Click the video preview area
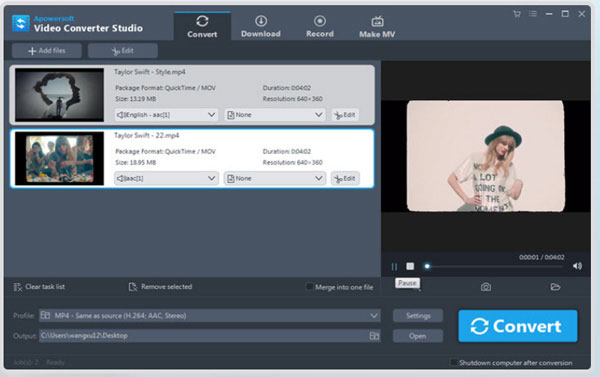Image resolution: width=600 pixels, height=377 pixels. tap(486, 156)
